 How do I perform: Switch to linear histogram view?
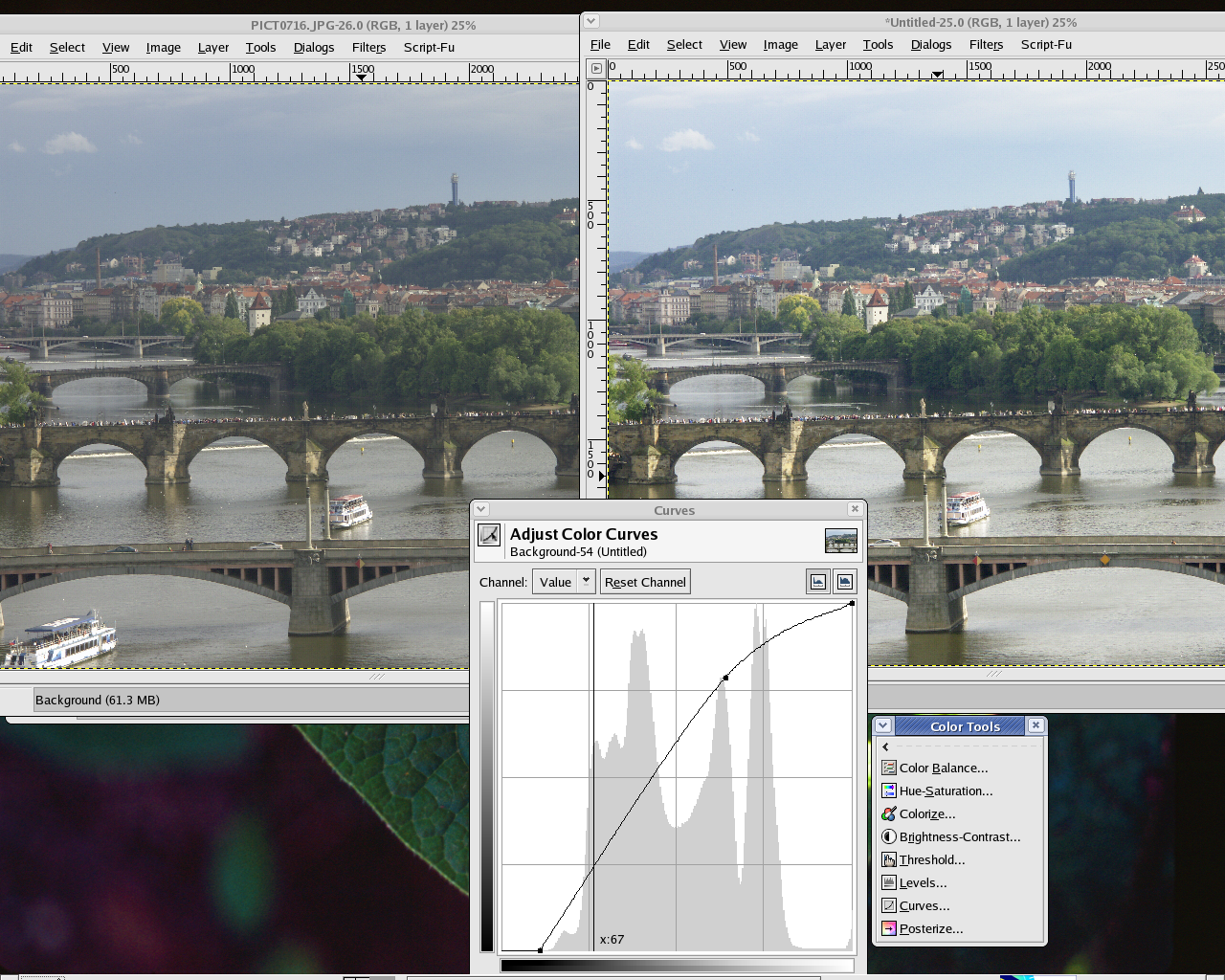tap(817, 581)
